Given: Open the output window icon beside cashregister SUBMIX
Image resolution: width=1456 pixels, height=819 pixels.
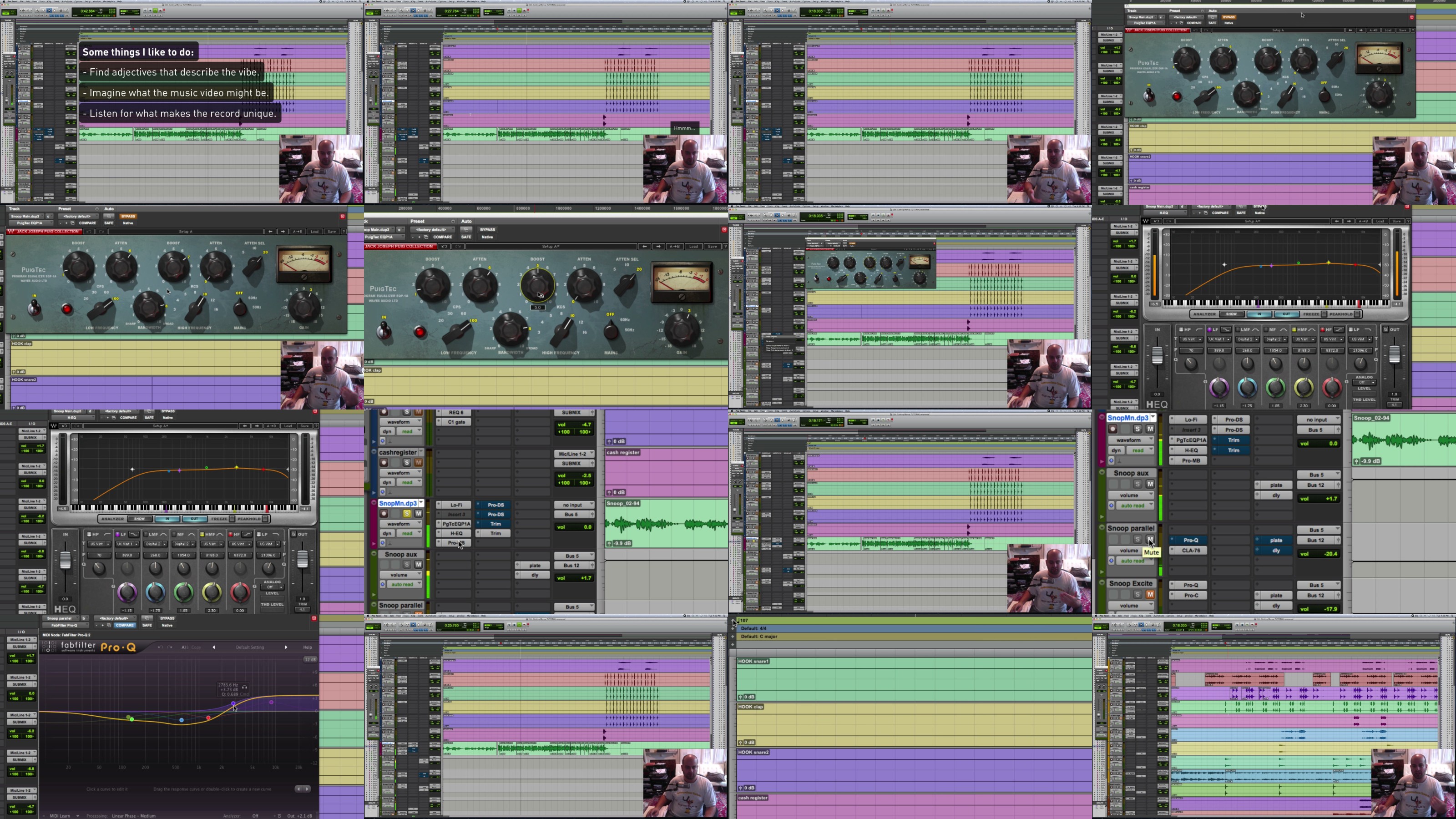Looking at the screenshot, I should pos(593,464).
